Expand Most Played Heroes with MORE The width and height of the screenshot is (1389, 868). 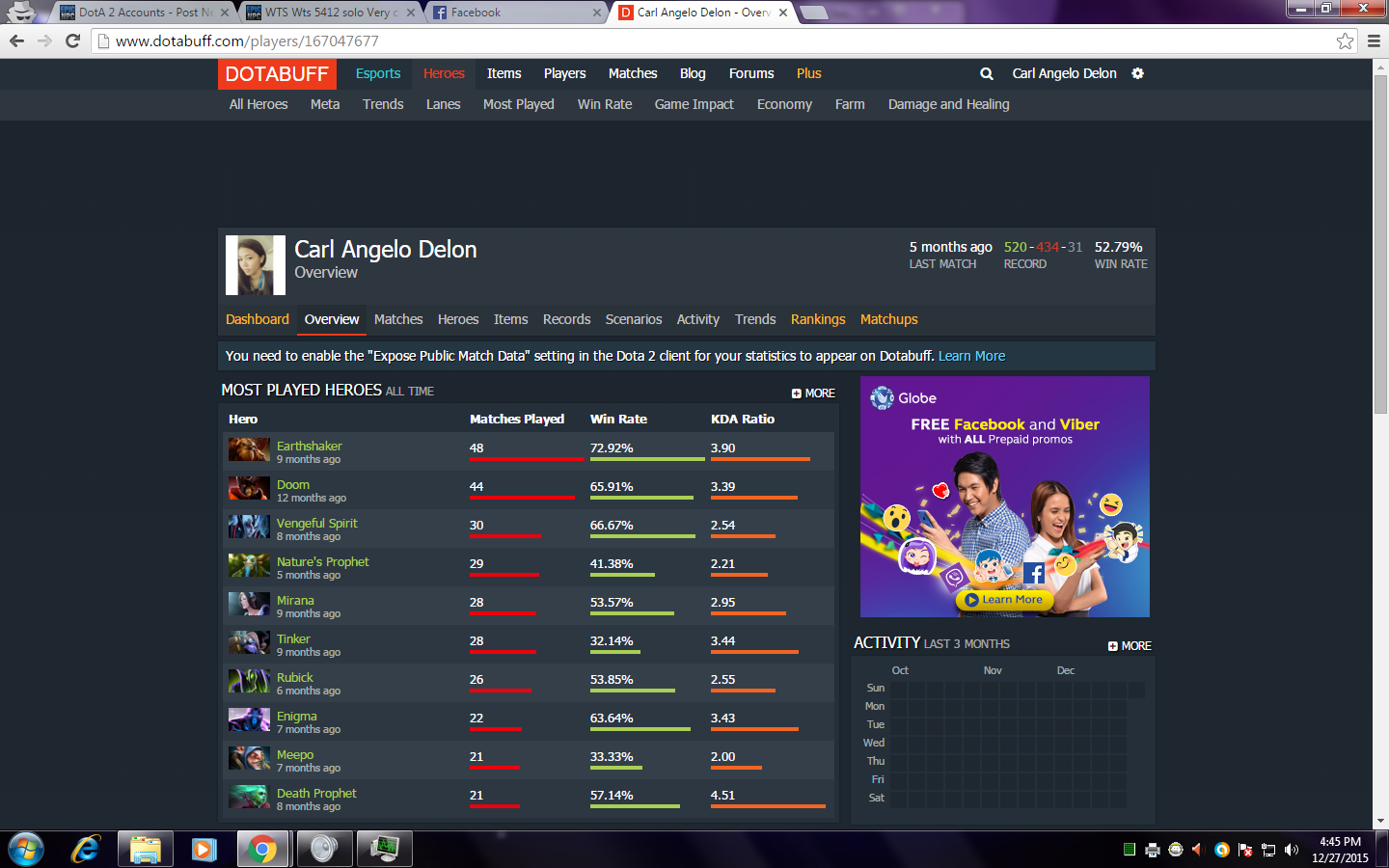coord(813,393)
